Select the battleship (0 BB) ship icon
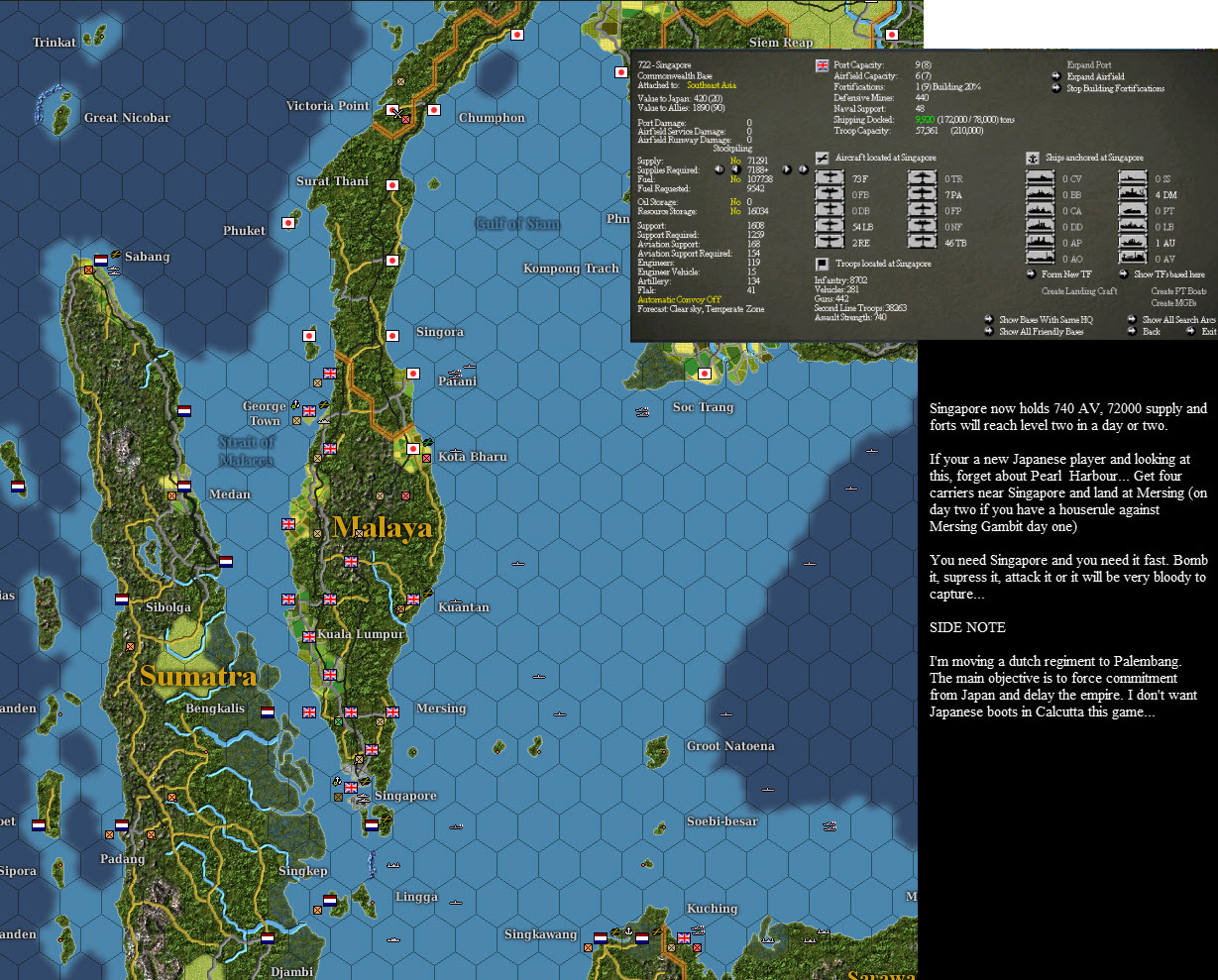This screenshot has height=980, width=1218. tap(1040, 194)
